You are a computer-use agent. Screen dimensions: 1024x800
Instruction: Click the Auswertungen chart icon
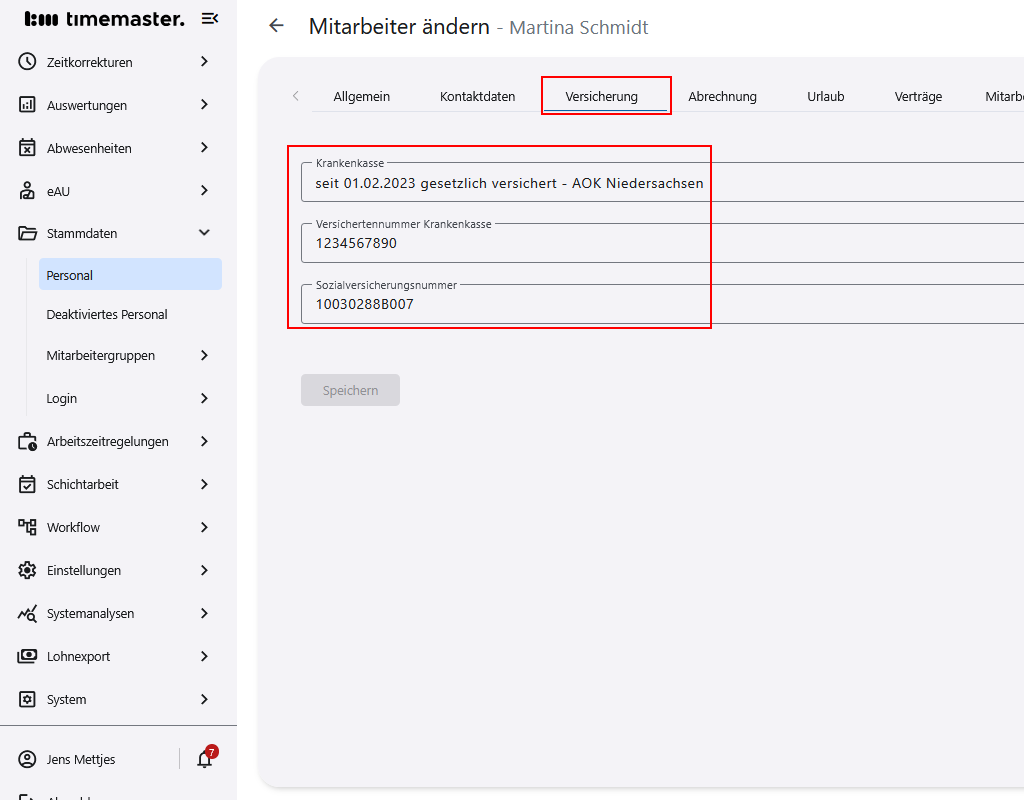tap(28, 105)
